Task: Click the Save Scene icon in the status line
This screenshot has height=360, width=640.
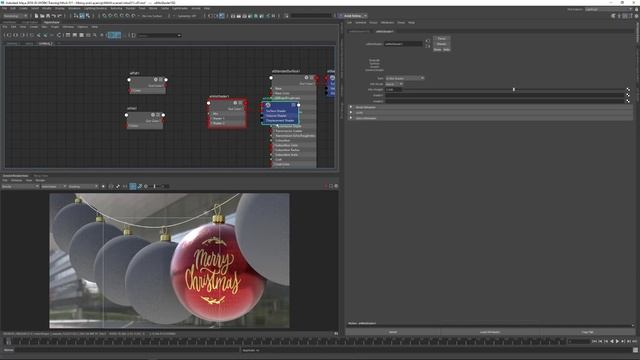Action: [48, 16]
